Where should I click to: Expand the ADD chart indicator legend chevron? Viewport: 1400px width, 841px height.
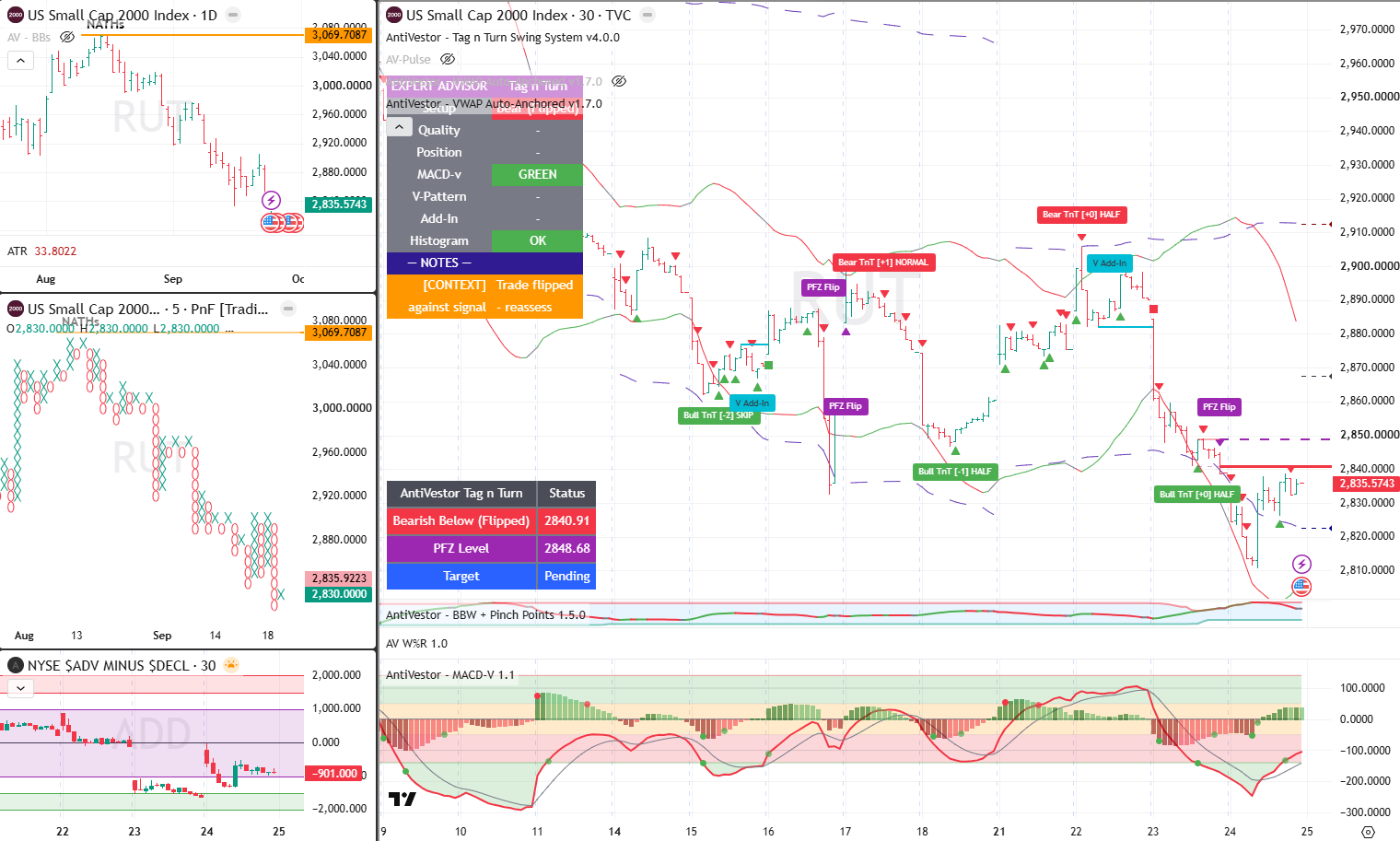[x=20, y=687]
